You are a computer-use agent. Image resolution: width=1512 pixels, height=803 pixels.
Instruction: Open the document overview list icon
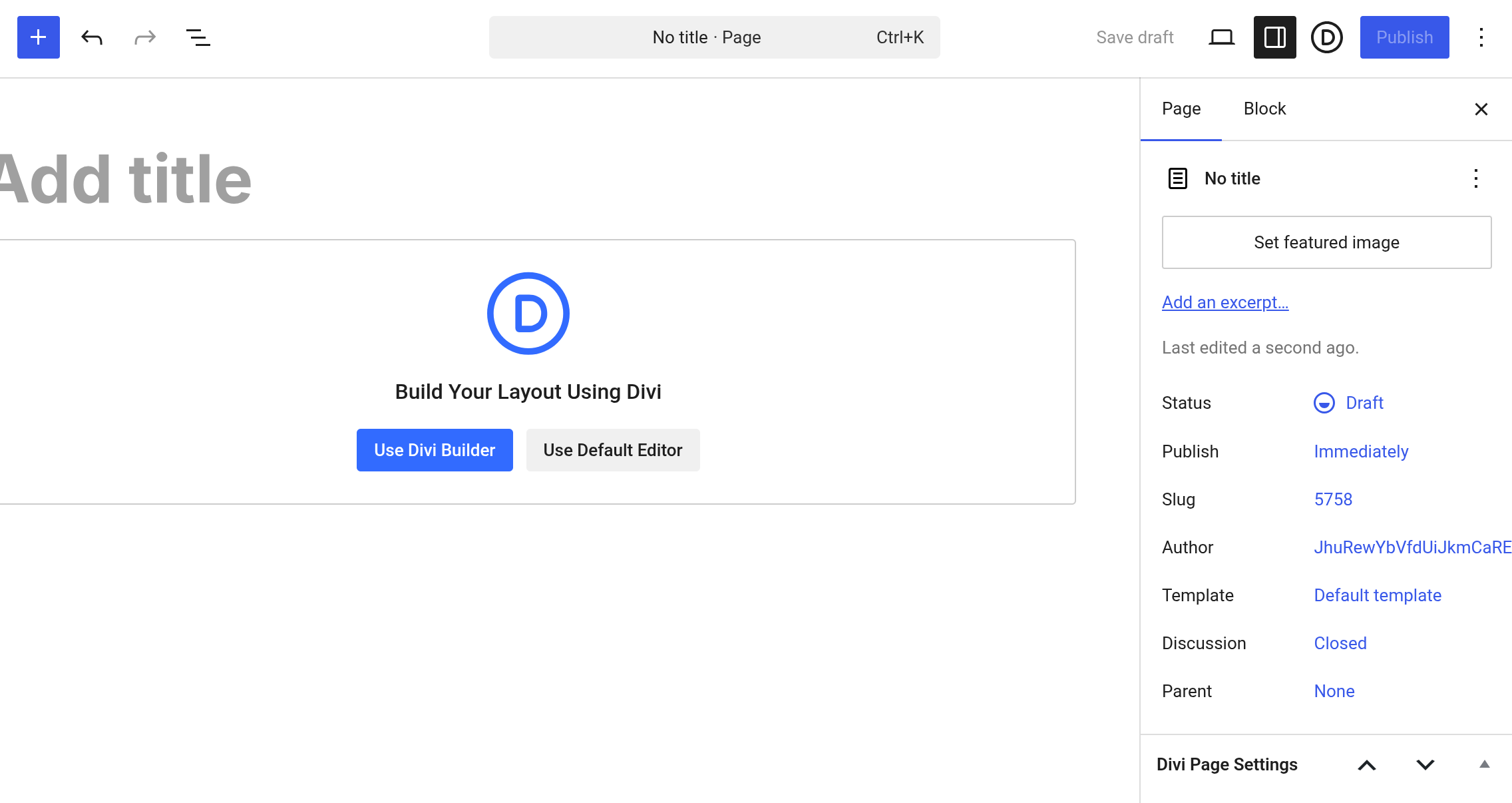point(198,37)
